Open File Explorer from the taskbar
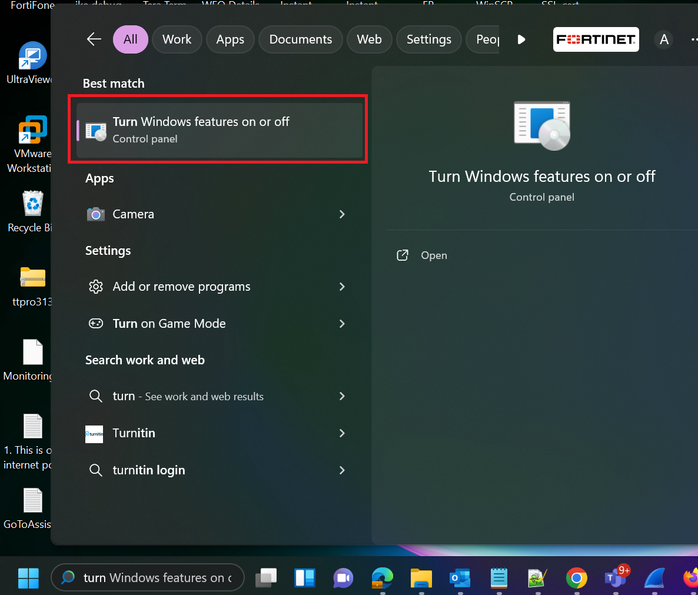Viewport: 698px width, 595px height. pyautogui.click(x=421, y=578)
